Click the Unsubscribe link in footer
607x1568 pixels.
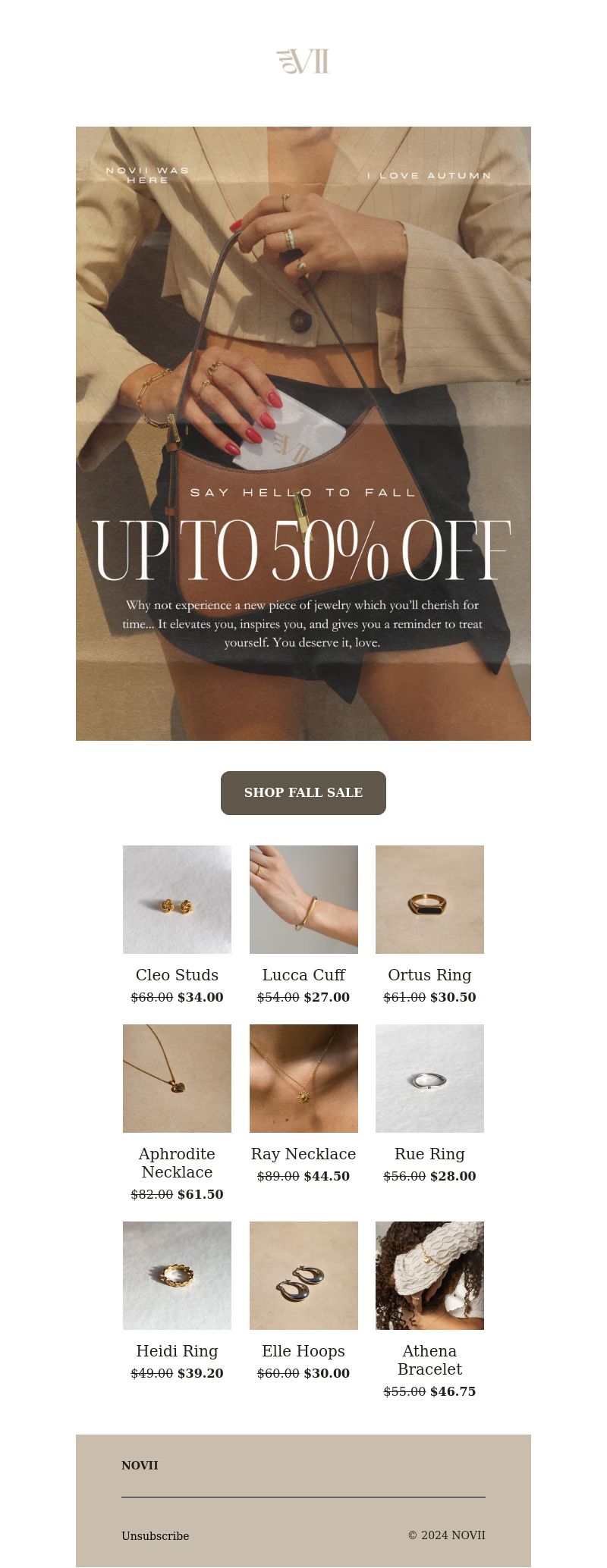click(x=156, y=1535)
